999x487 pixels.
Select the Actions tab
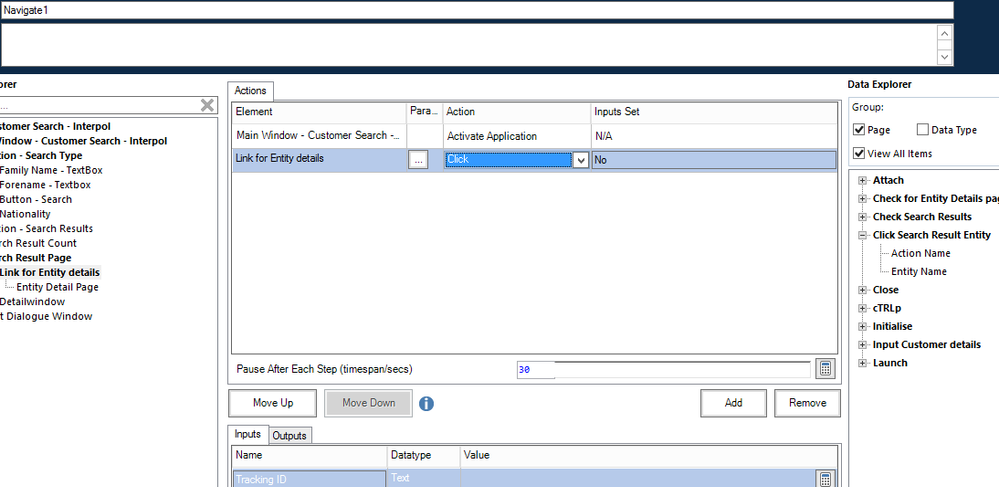[250, 91]
